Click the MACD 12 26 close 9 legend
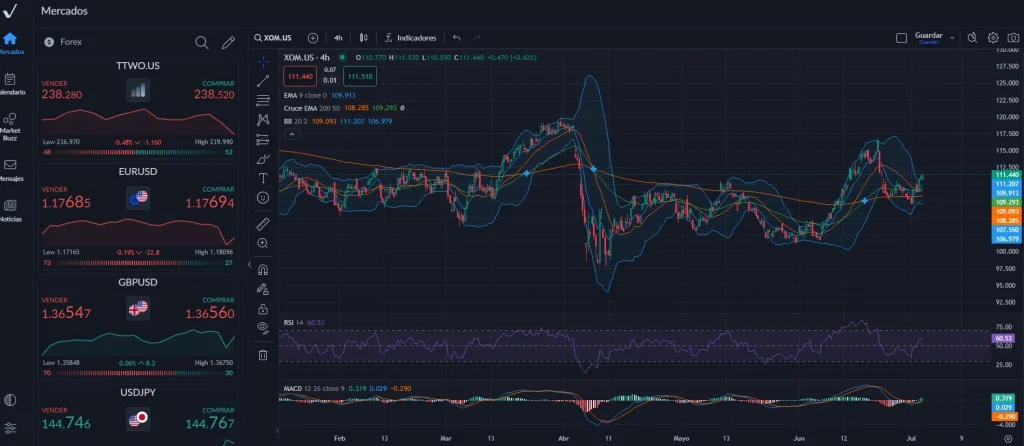1024x446 pixels. click(x=313, y=389)
